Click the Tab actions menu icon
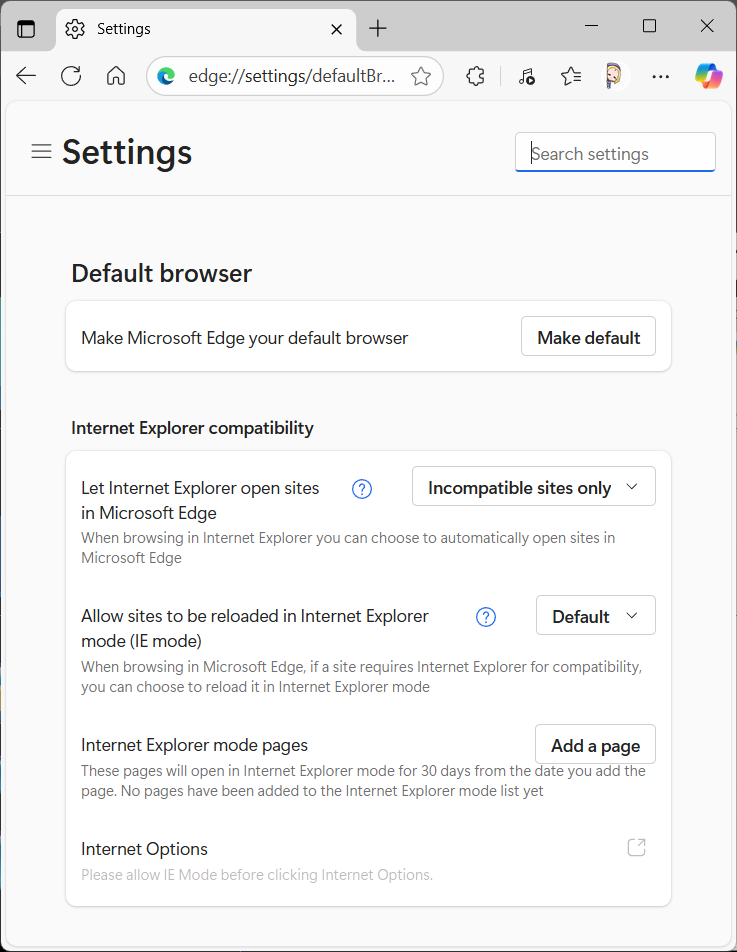This screenshot has width=737, height=952. 26,29
